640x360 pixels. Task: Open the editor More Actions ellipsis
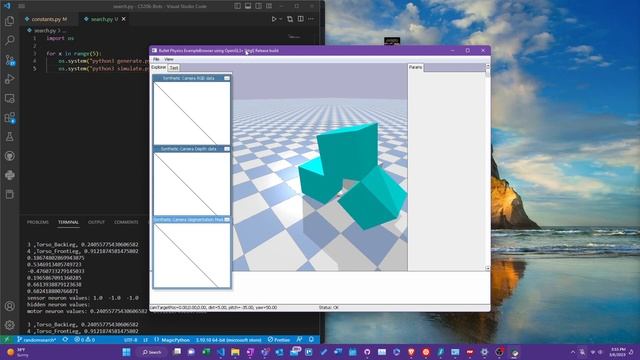tap(311, 19)
